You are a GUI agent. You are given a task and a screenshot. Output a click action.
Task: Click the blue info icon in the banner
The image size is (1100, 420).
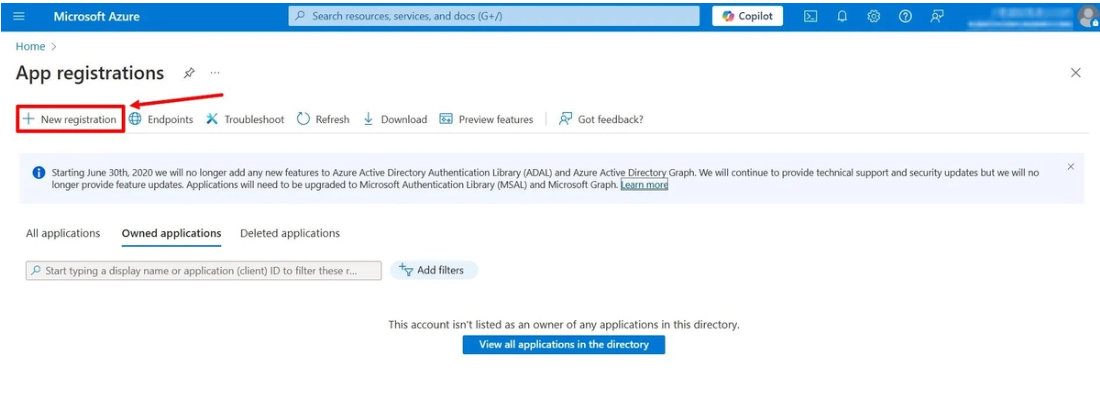[39, 172]
